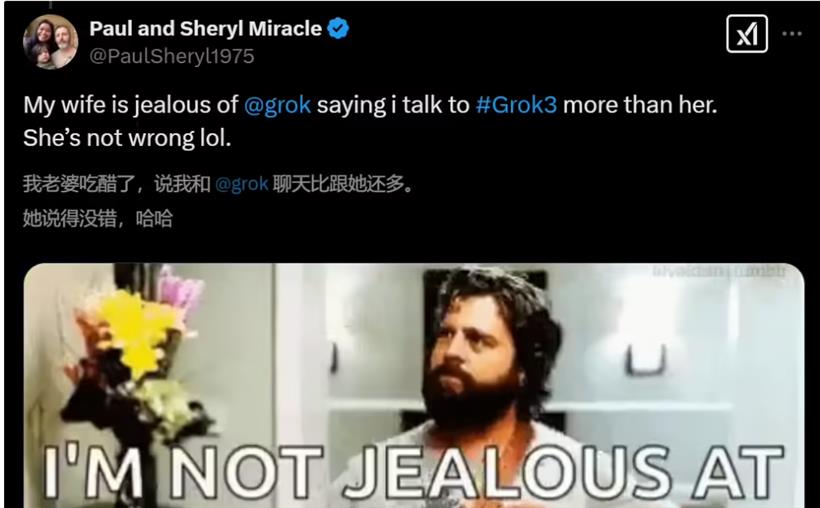Open the GIF of the bearded man
The height and width of the screenshot is (508, 820).
pyautogui.click(x=414, y=386)
